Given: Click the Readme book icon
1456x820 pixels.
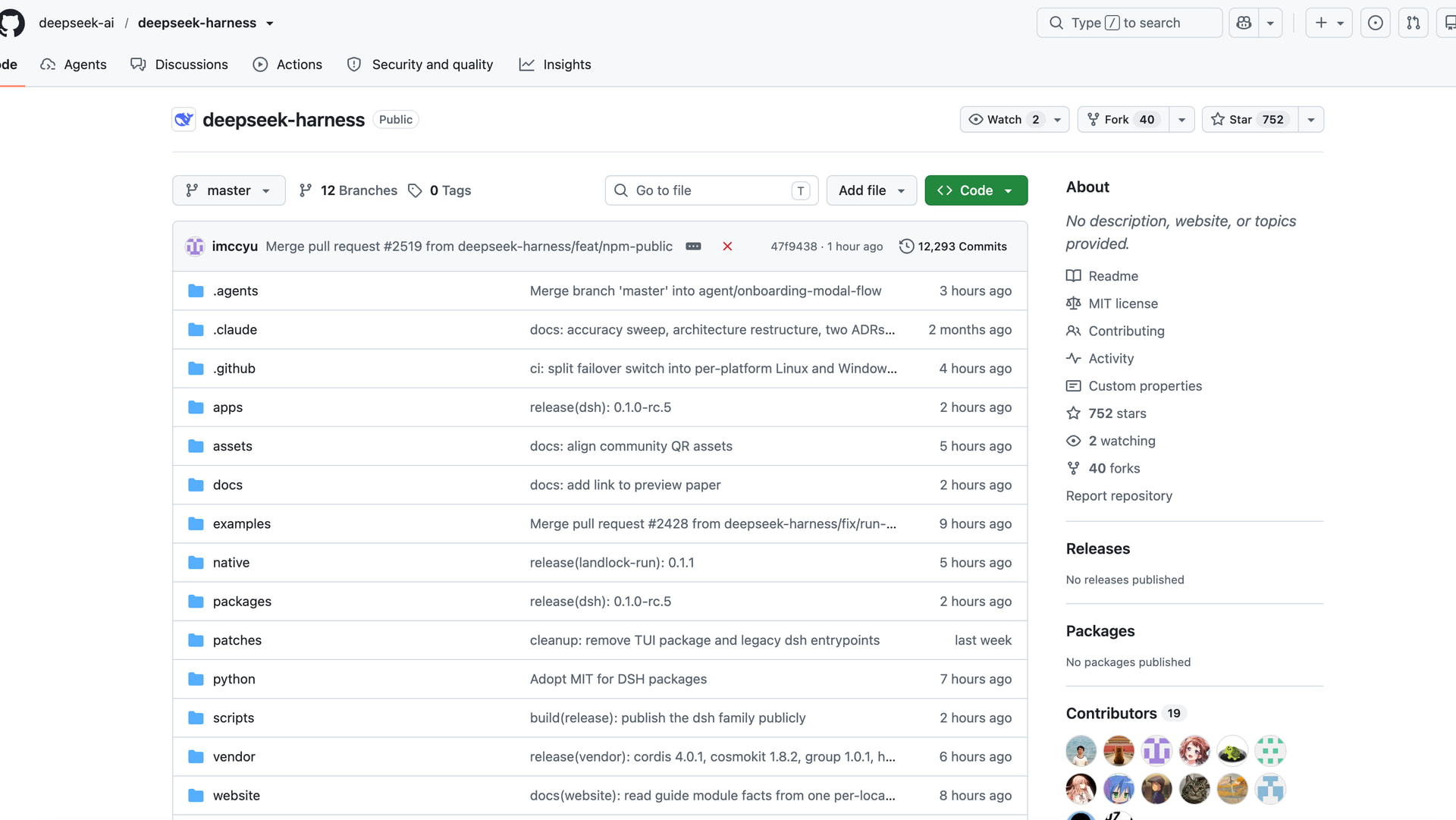Looking at the screenshot, I should tap(1073, 276).
